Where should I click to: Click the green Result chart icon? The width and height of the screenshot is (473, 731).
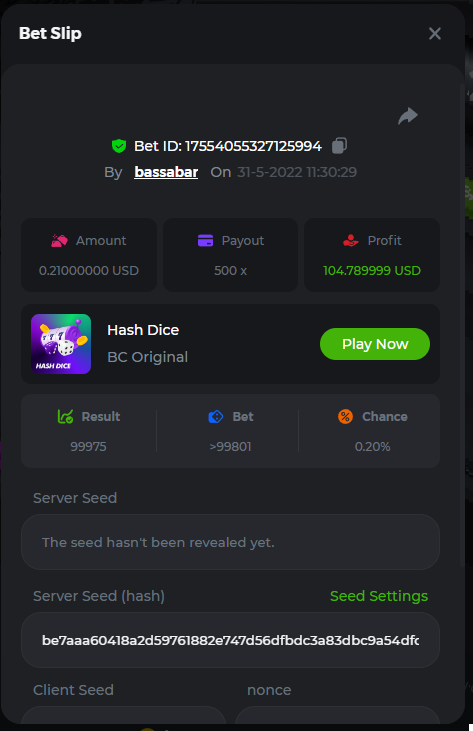tap(65, 416)
